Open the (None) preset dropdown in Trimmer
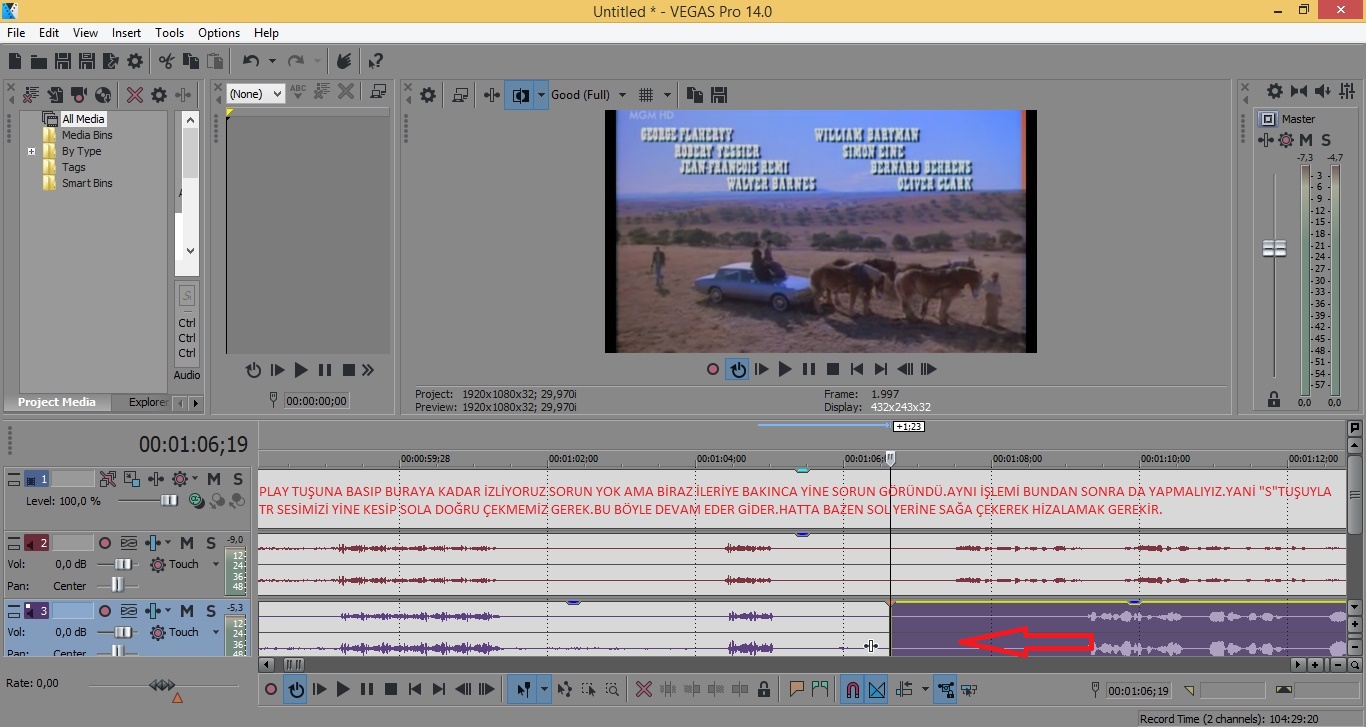This screenshot has width=1366, height=727. [x=255, y=93]
